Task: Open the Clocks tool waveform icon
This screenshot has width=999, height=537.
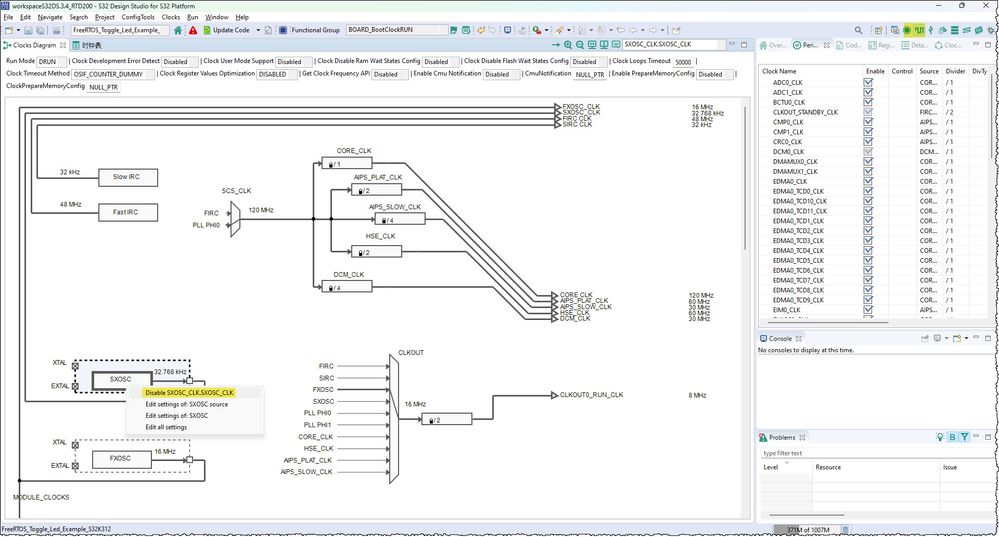Action: [x=919, y=30]
